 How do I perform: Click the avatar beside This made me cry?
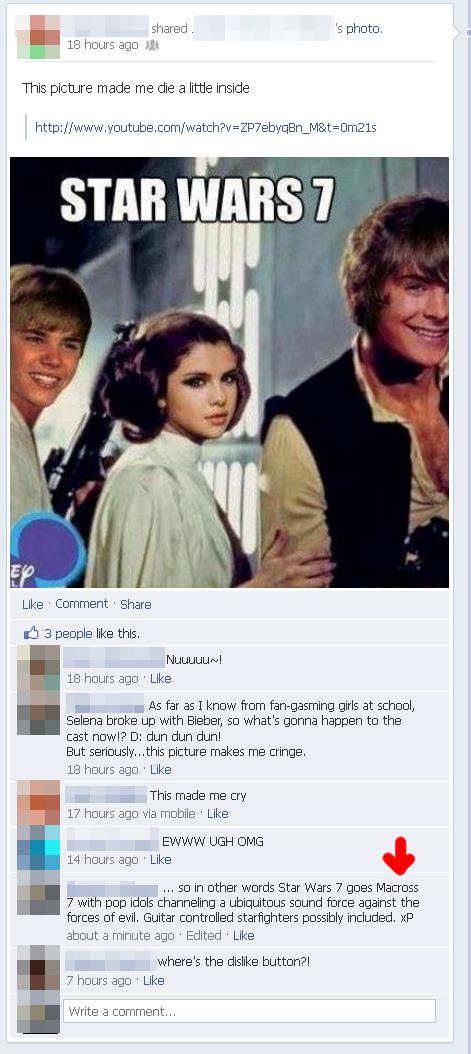coord(38,803)
